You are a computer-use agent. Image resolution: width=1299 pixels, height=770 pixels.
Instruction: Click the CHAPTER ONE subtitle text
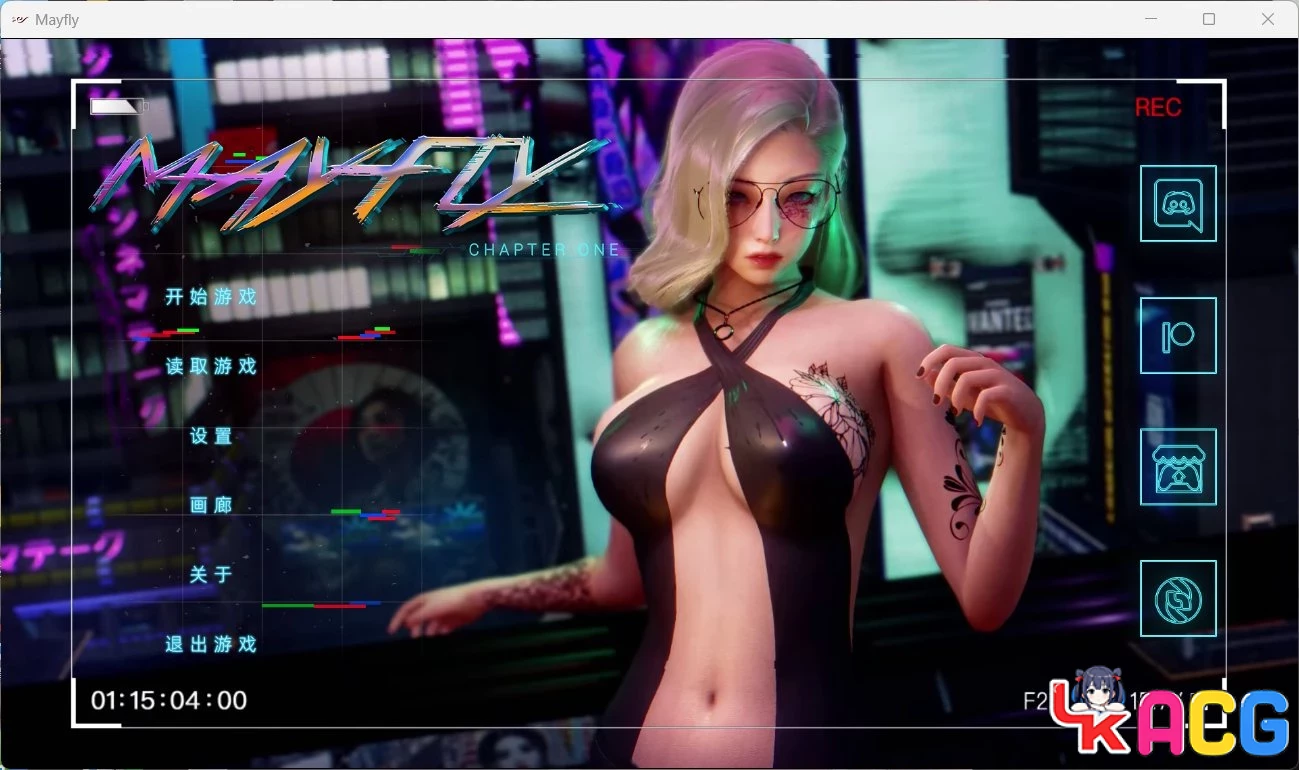coord(545,250)
